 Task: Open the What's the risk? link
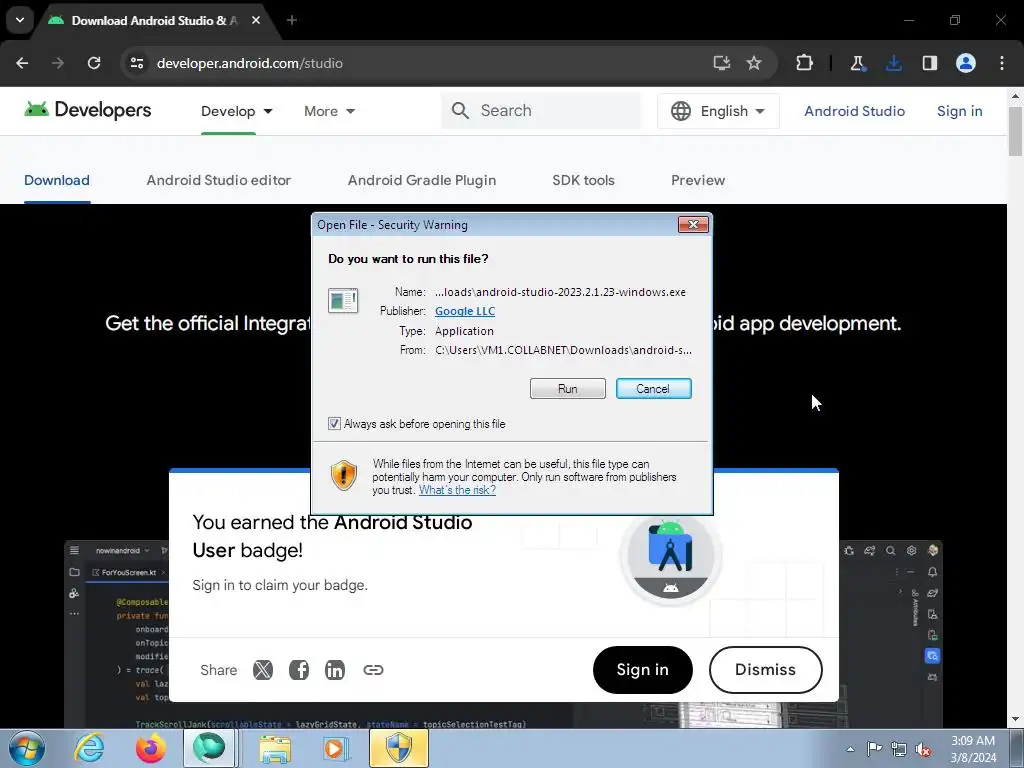tap(457, 490)
